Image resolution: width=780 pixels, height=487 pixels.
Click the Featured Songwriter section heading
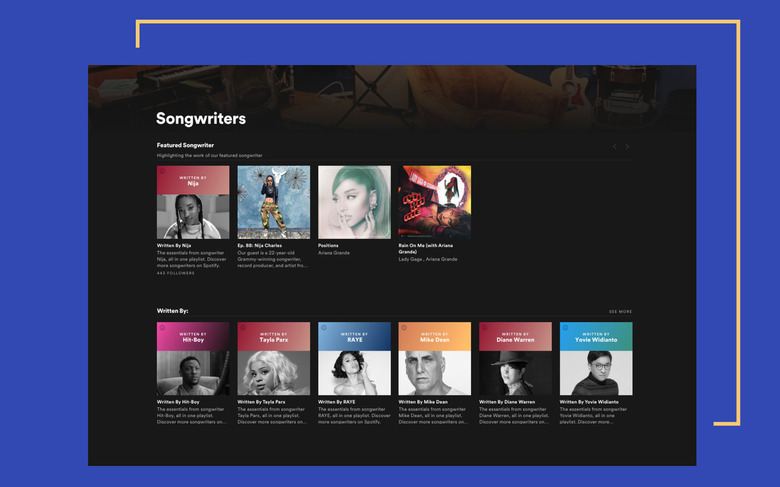[185, 145]
